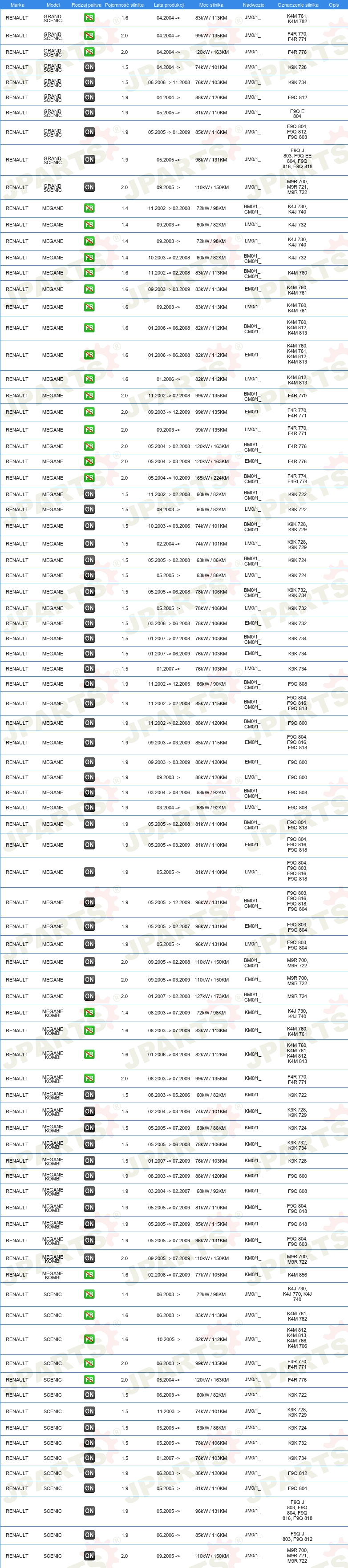The width and height of the screenshot is (348, 1568).
Task: Click diesel icon in Megane 03.2006-06.2008 row
Action: coord(89,623)
